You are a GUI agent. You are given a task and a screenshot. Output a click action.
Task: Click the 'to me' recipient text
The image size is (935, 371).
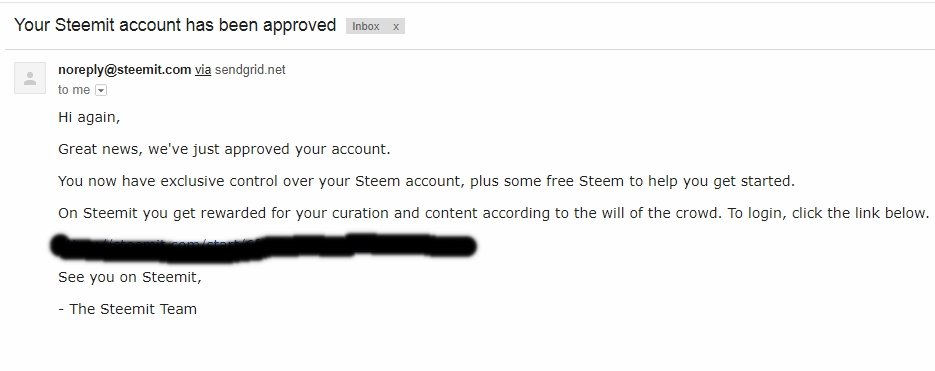[74, 90]
